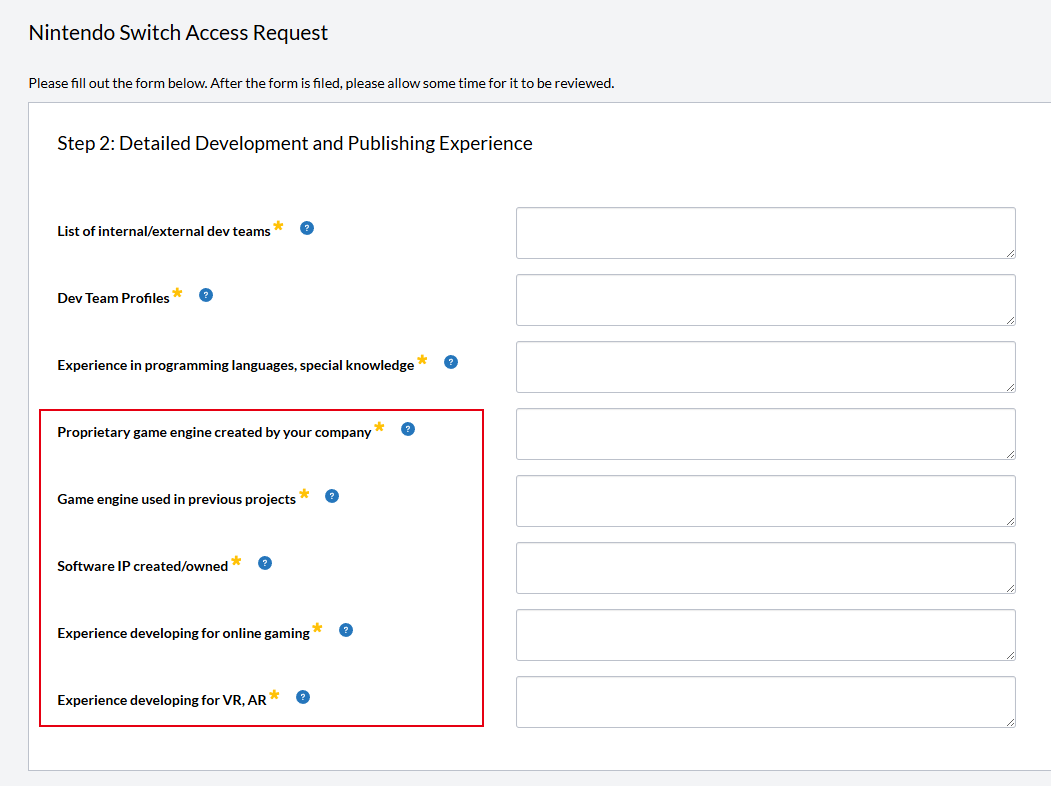Viewport: 1051px width, 786px height.
Task: Open help icon for online gaming experience
Action: pos(346,631)
